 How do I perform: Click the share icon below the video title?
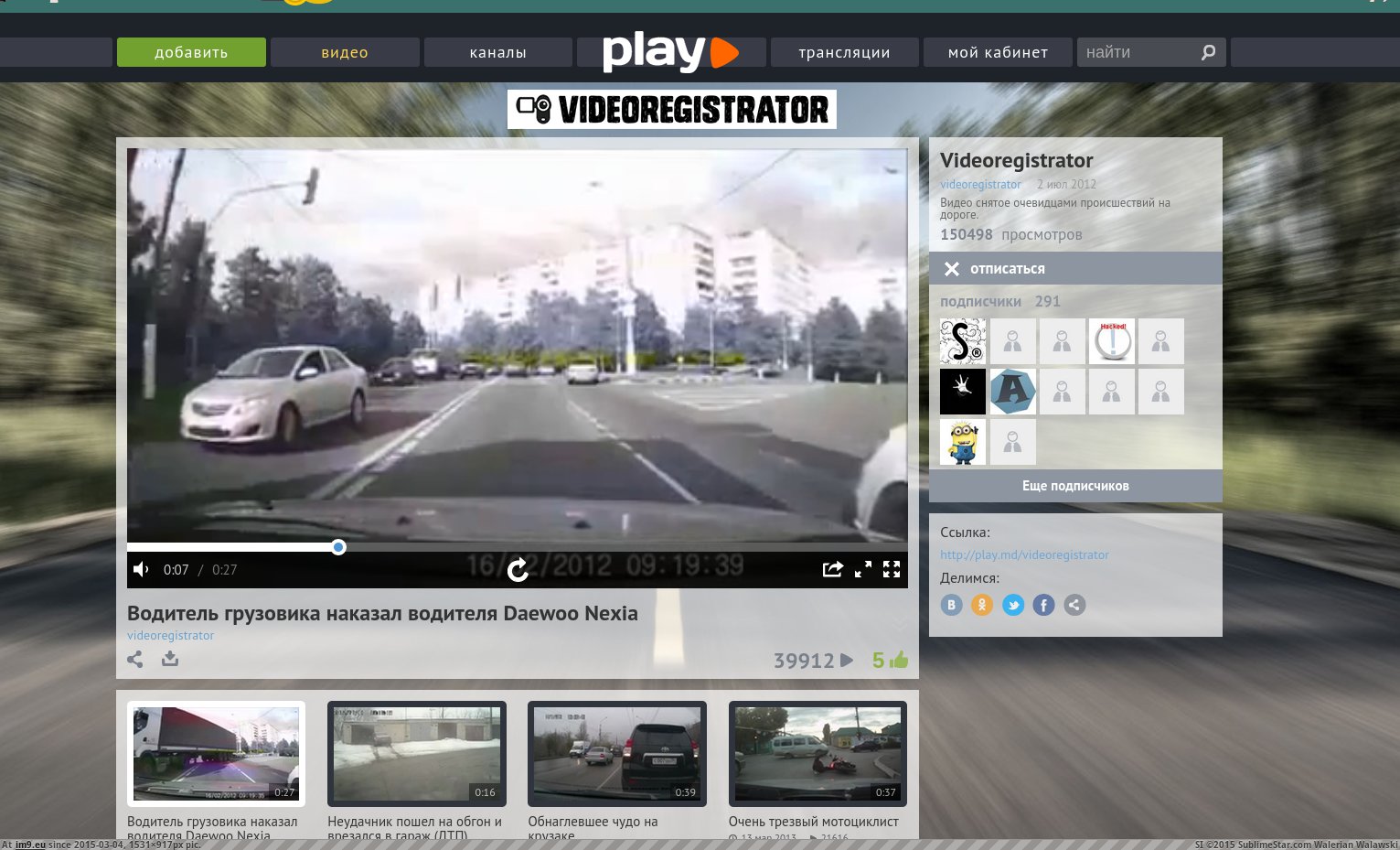point(135,659)
